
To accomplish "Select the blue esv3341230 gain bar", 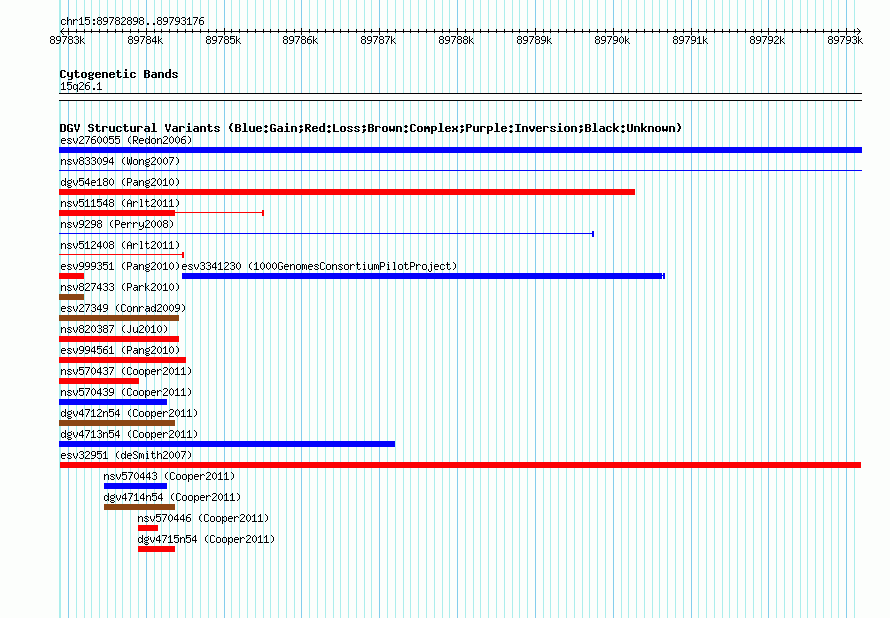I will click(x=423, y=276).
